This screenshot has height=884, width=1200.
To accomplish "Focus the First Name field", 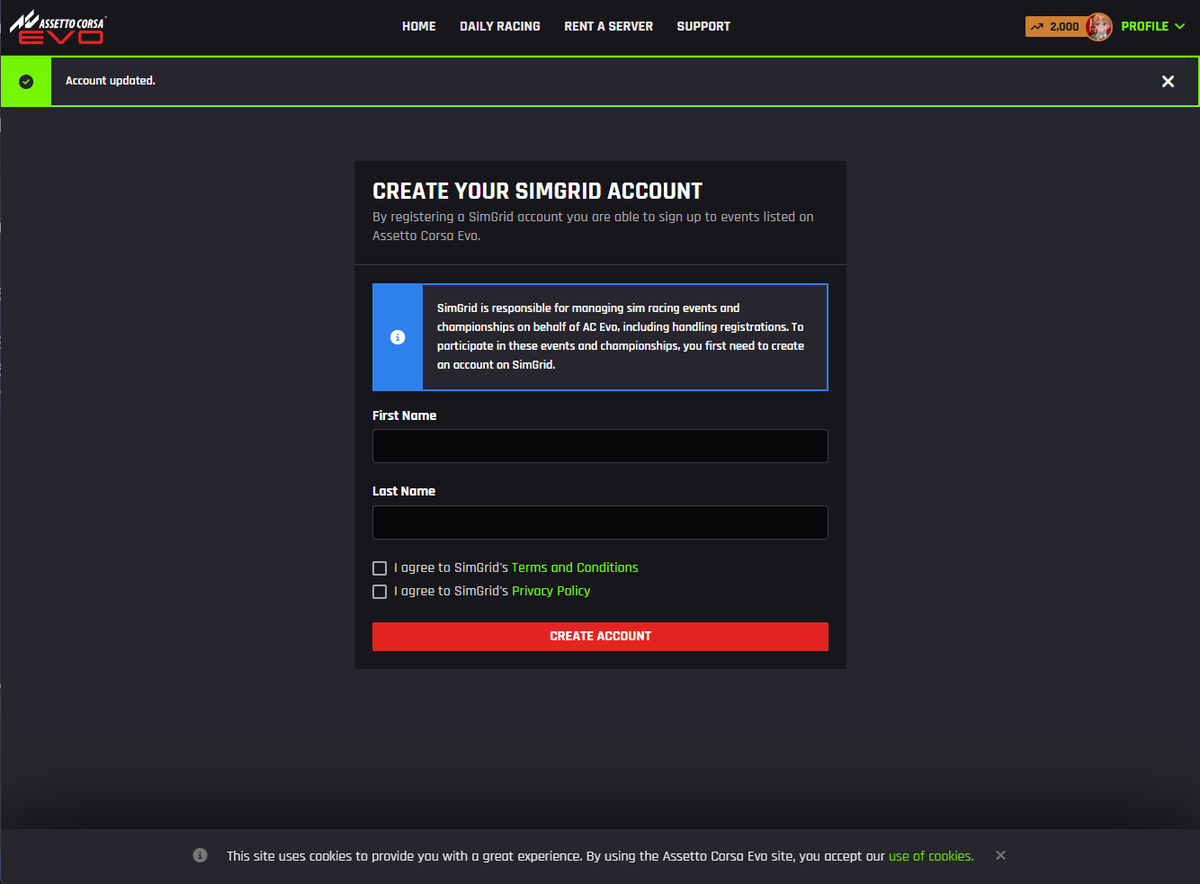I will [600, 446].
